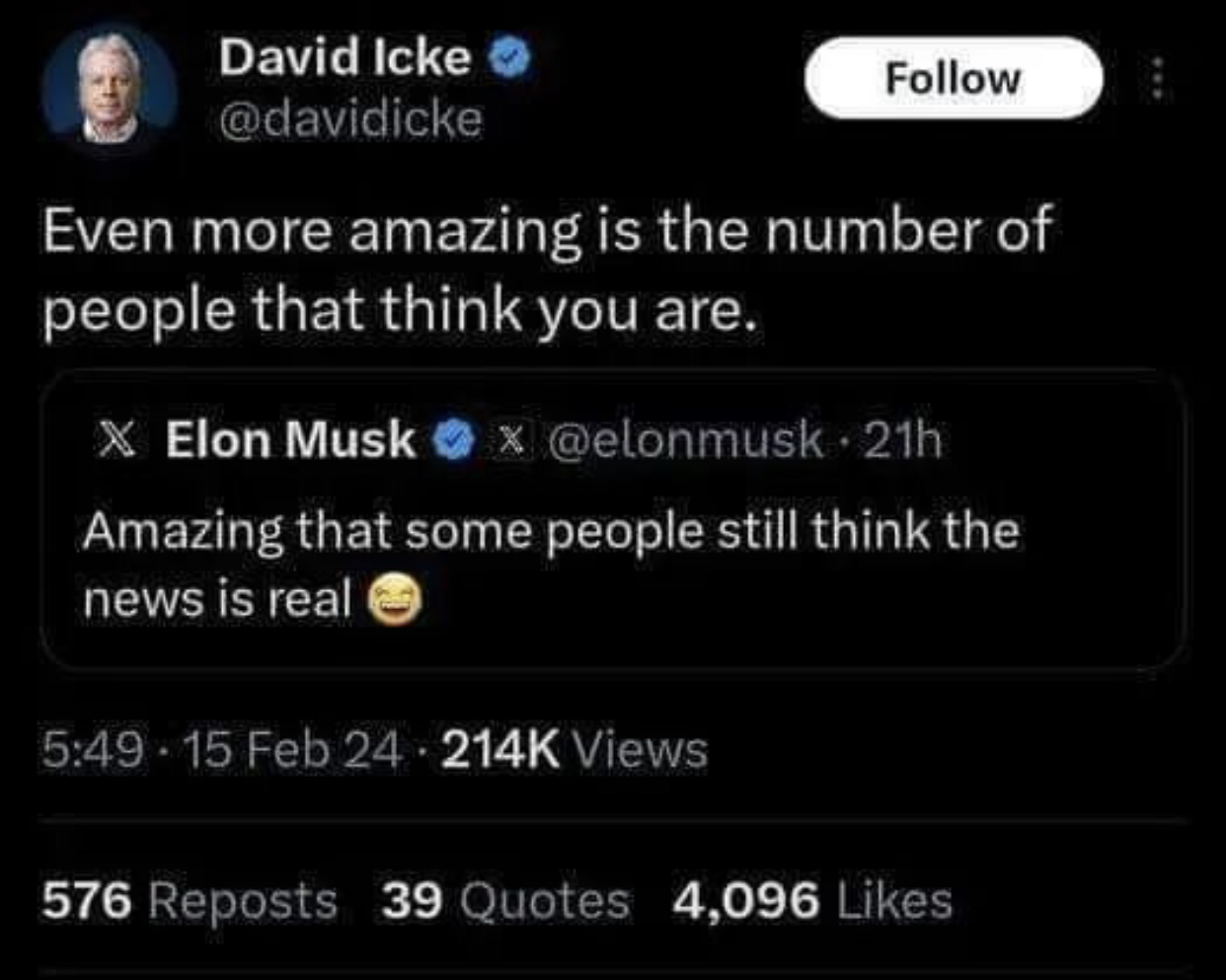Open the @elonmusk handle

pos(684,440)
